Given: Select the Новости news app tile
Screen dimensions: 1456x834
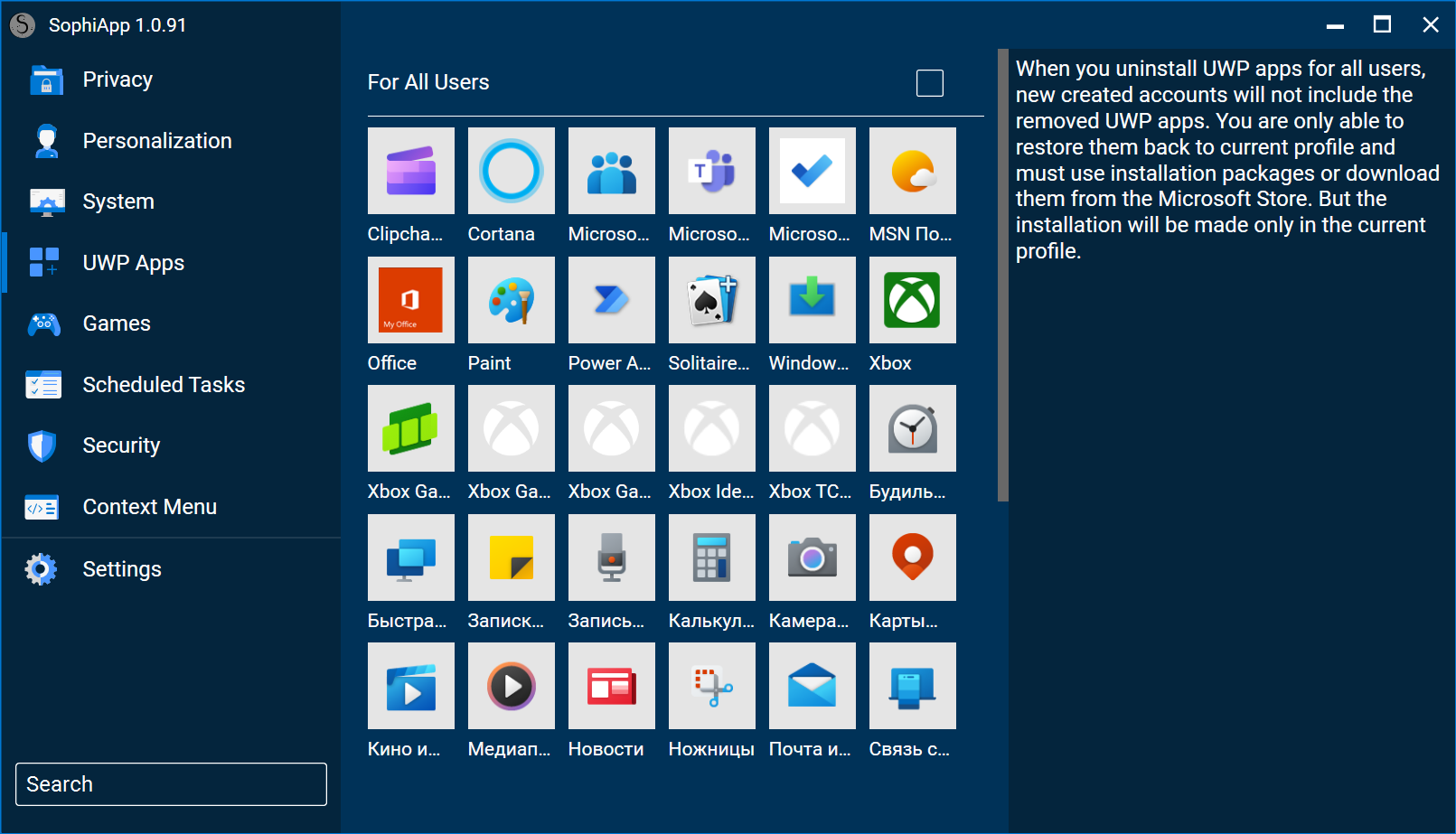Looking at the screenshot, I should [x=612, y=686].
